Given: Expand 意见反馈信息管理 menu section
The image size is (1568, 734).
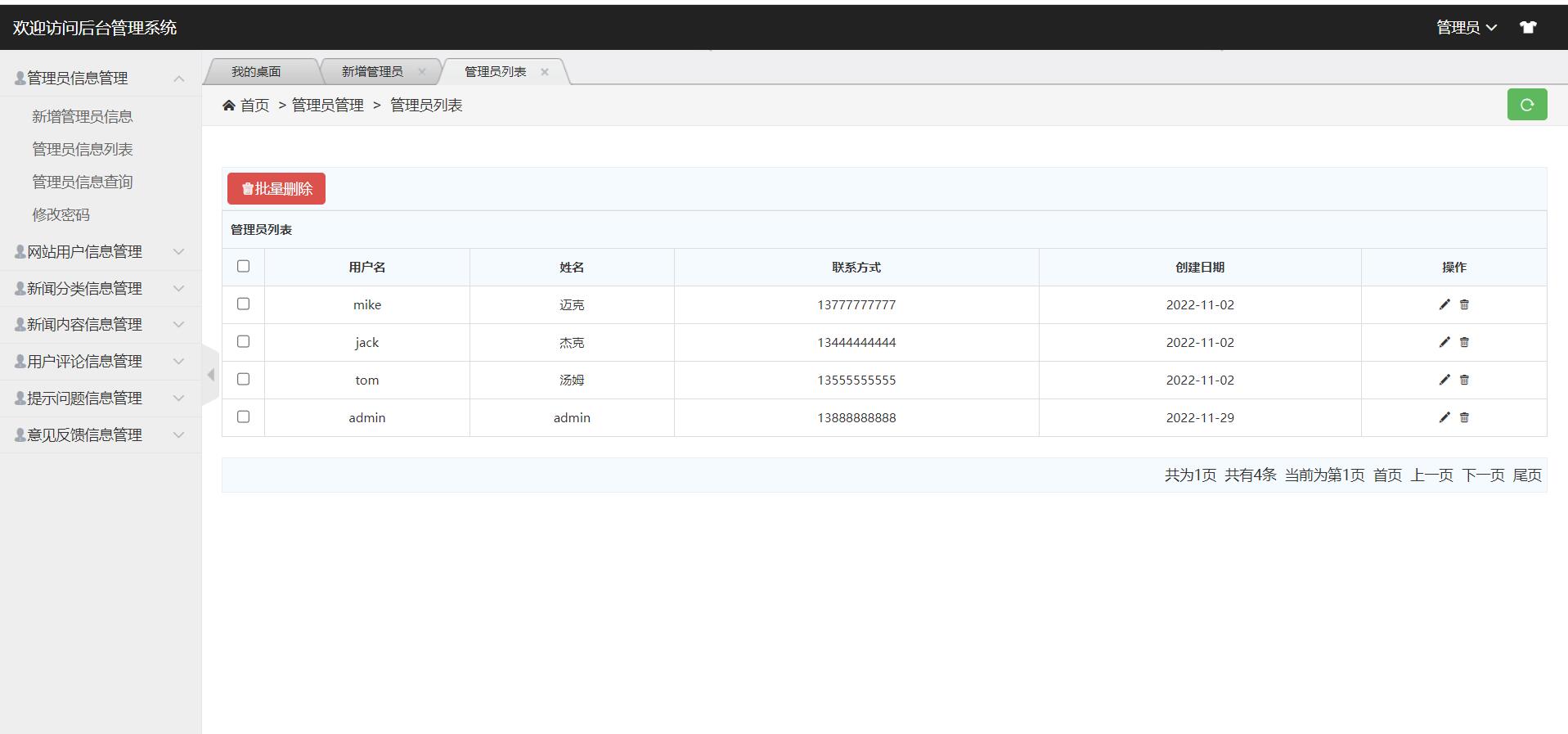Looking at the screenshot, I should coord(101,435).
